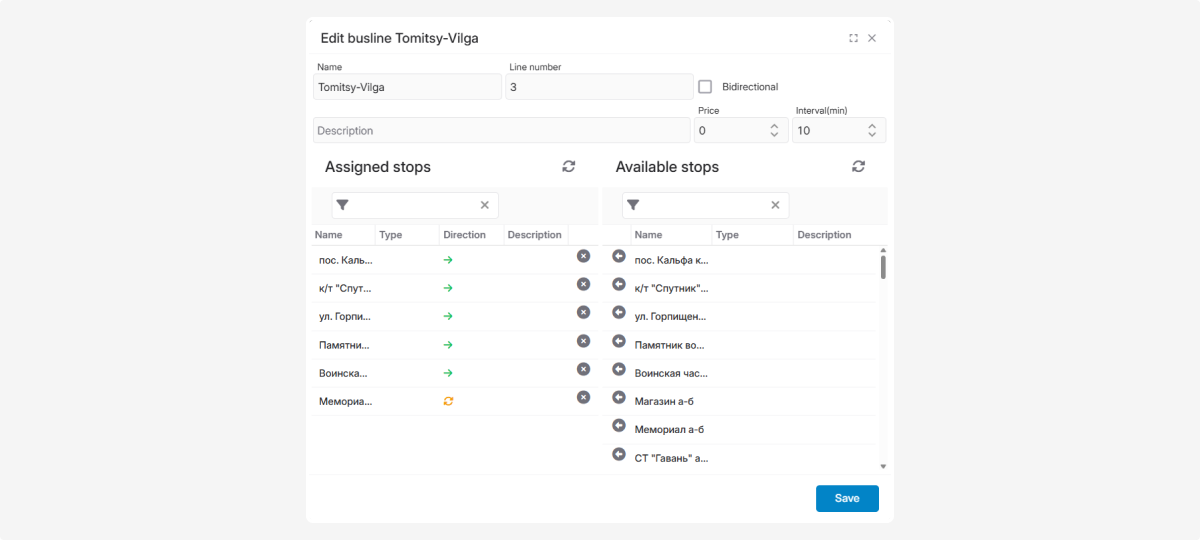
Task: Add СТ "Гавань" stop to line
Action: tap(618, 455)
